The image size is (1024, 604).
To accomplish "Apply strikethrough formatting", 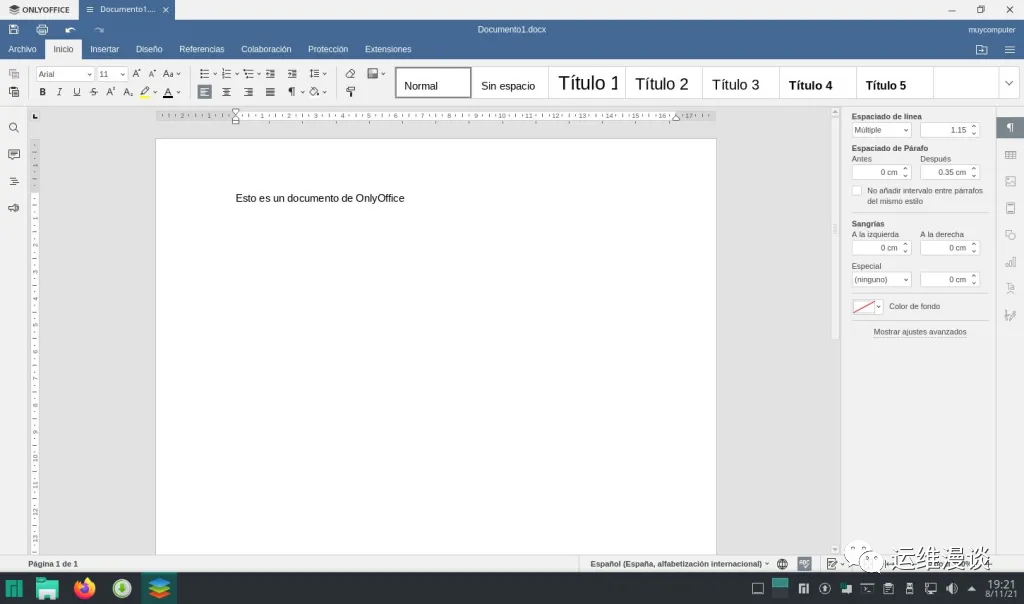I will coord(94,92).
